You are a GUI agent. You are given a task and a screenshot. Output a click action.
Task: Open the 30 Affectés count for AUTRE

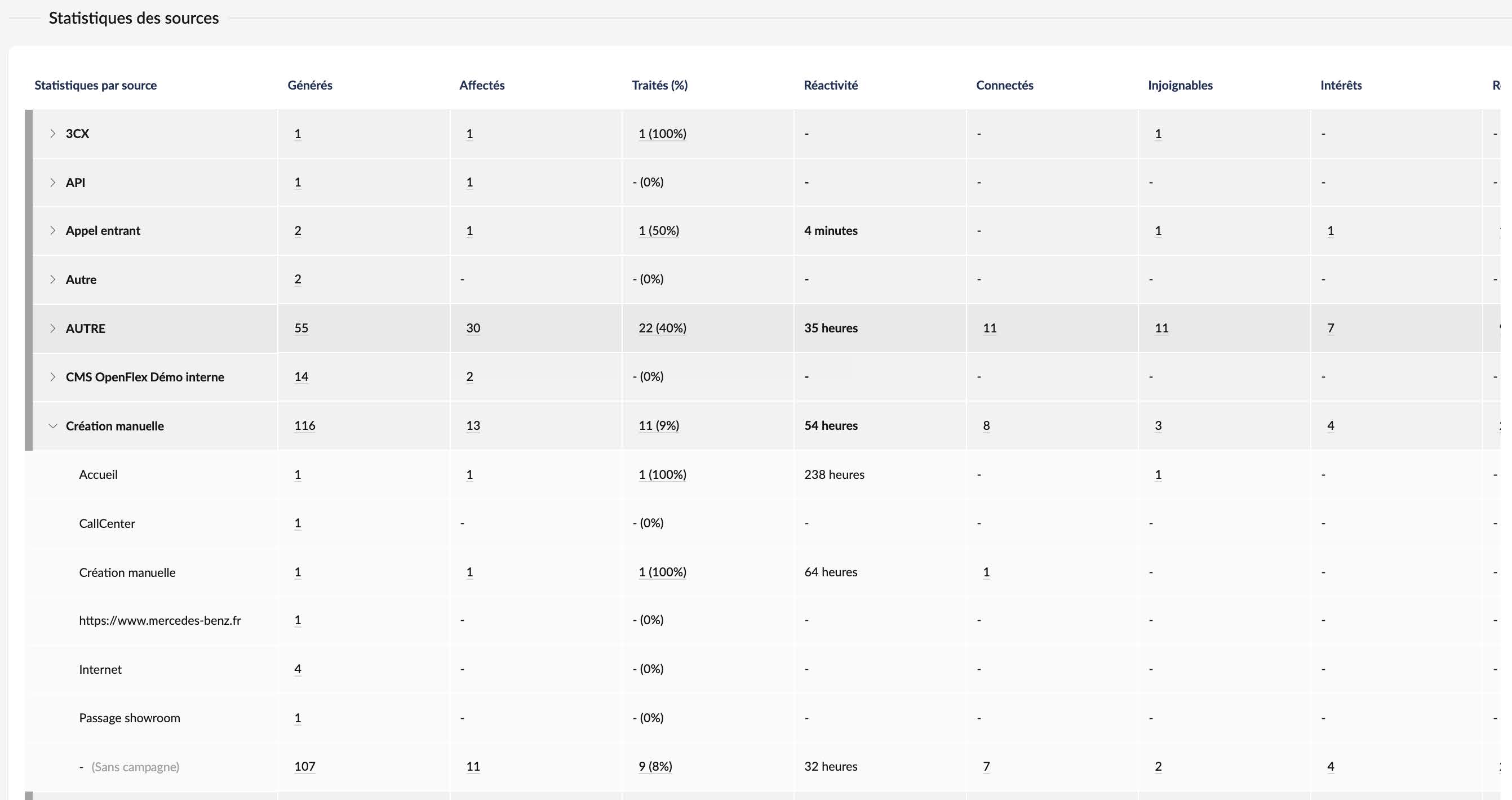(473, 328)
